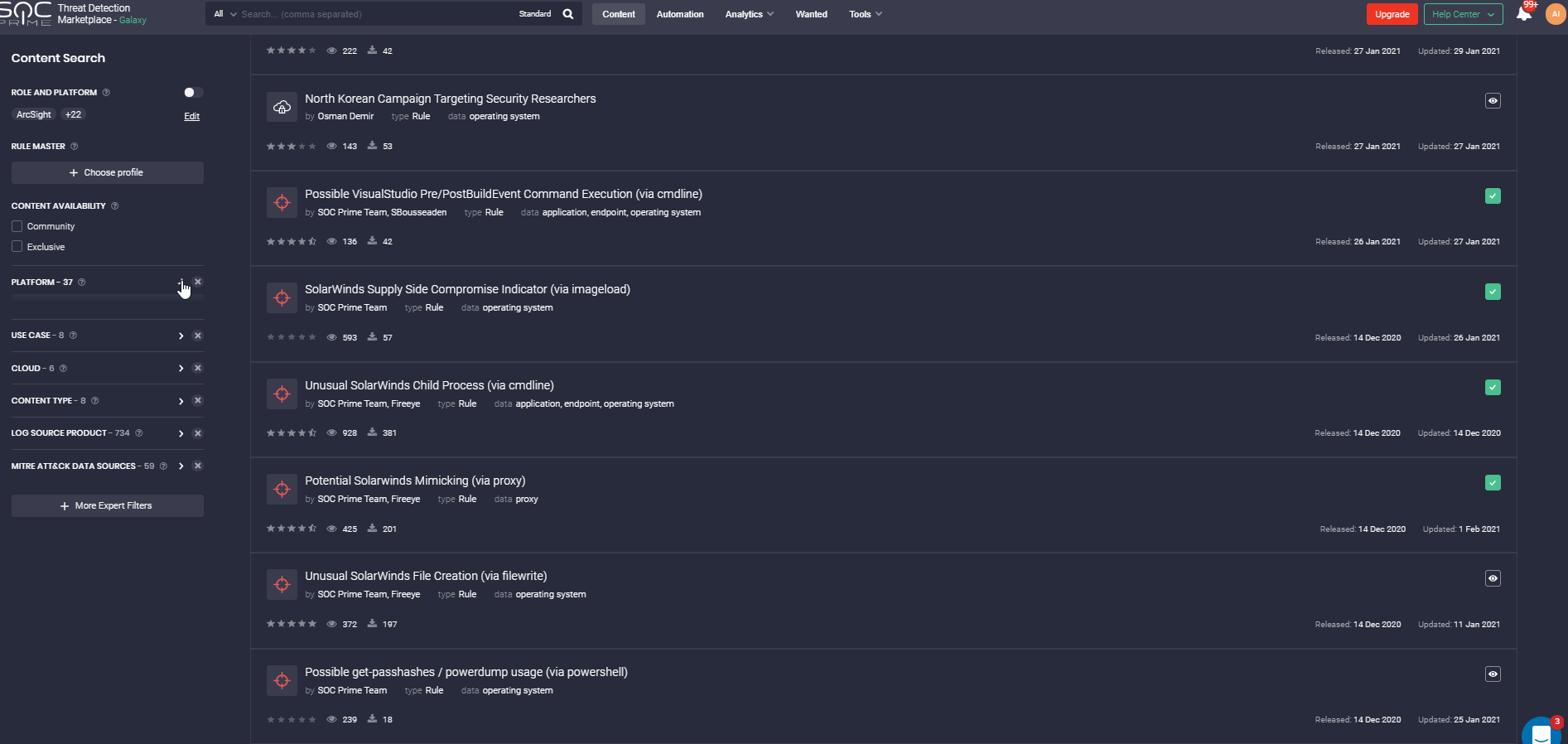Image resolution: width=1568 pixels, height=744 pixels.
Task: Clear the Log Source Product filter
Action: point(198,433)
